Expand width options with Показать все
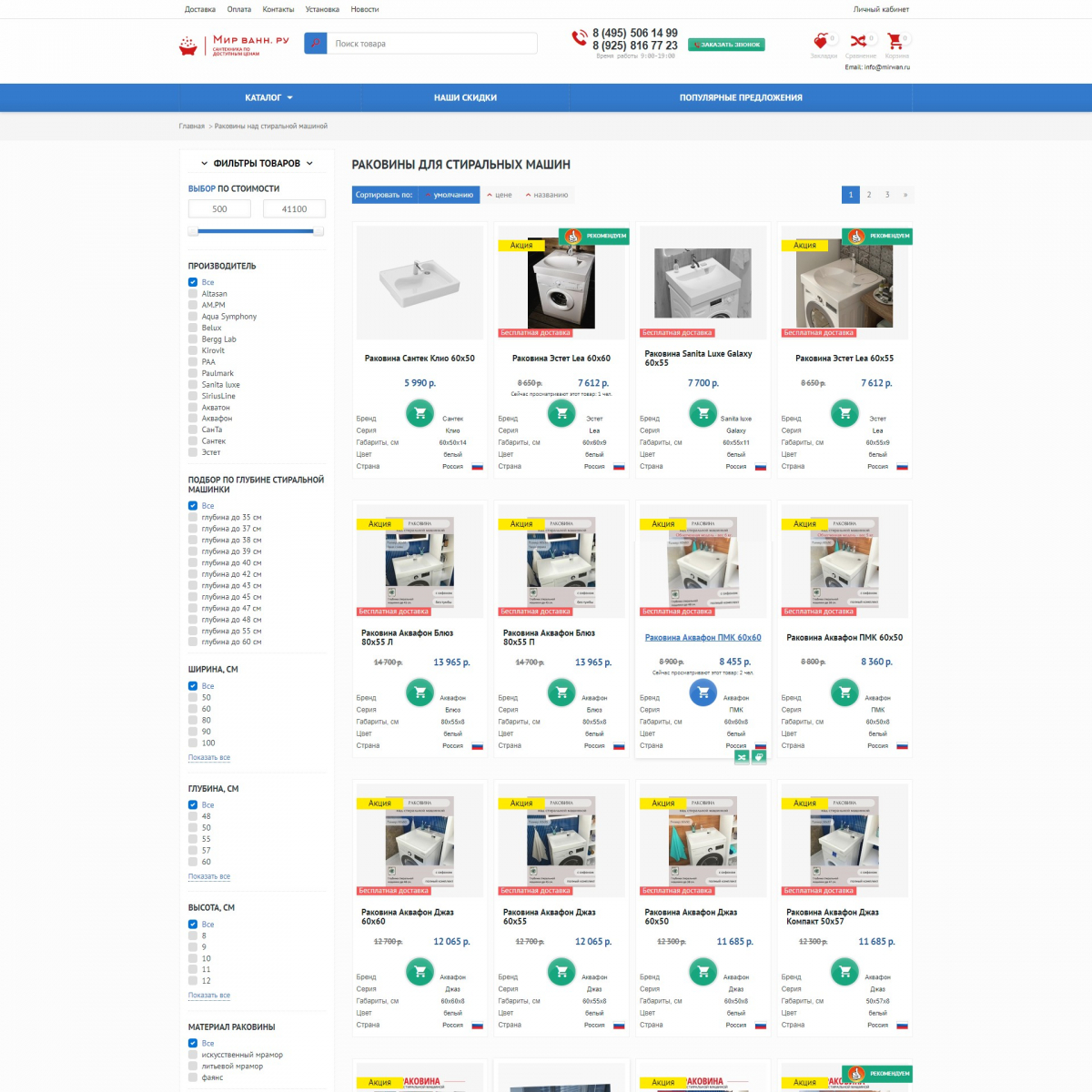 click(209, 757)
